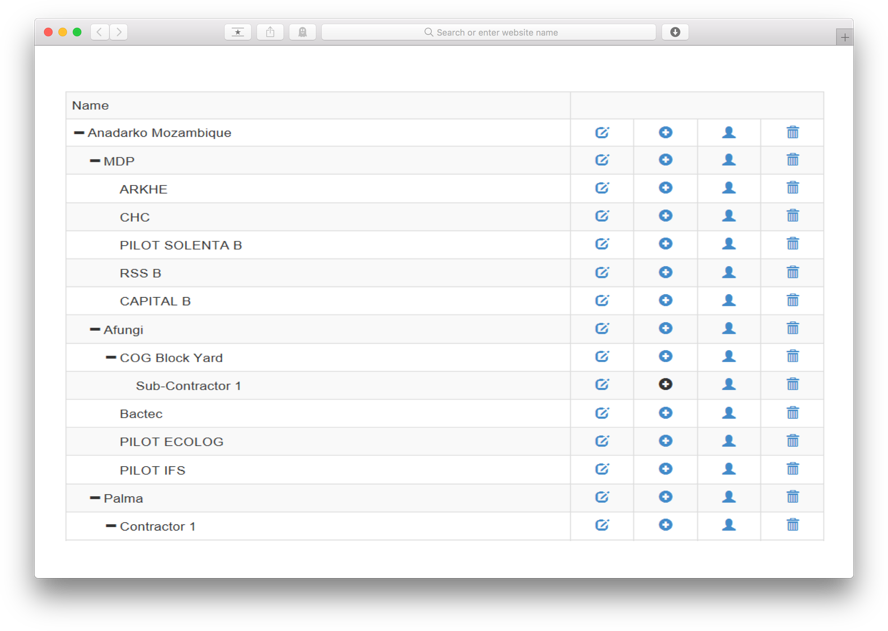Viewport: 888px width, 631px height.
Task: Delete the Palma row
Action: pyautogui.click(x=793, y=497)
